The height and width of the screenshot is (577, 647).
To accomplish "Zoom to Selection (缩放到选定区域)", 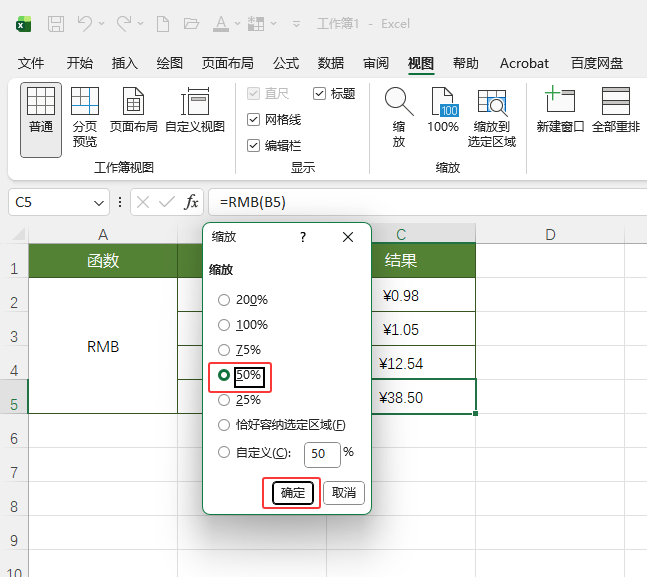I will [491, 119].
